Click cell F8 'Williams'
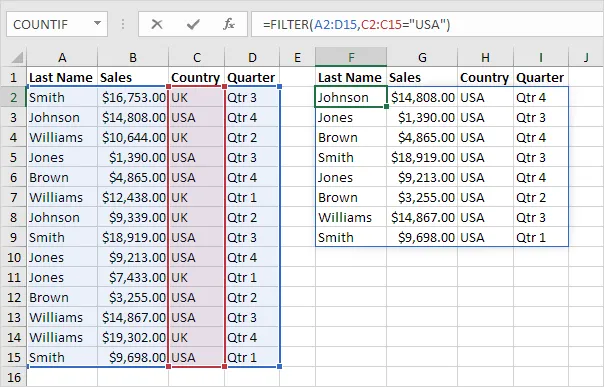Viewport: 604px width, 387px height. tap(351, 217)
